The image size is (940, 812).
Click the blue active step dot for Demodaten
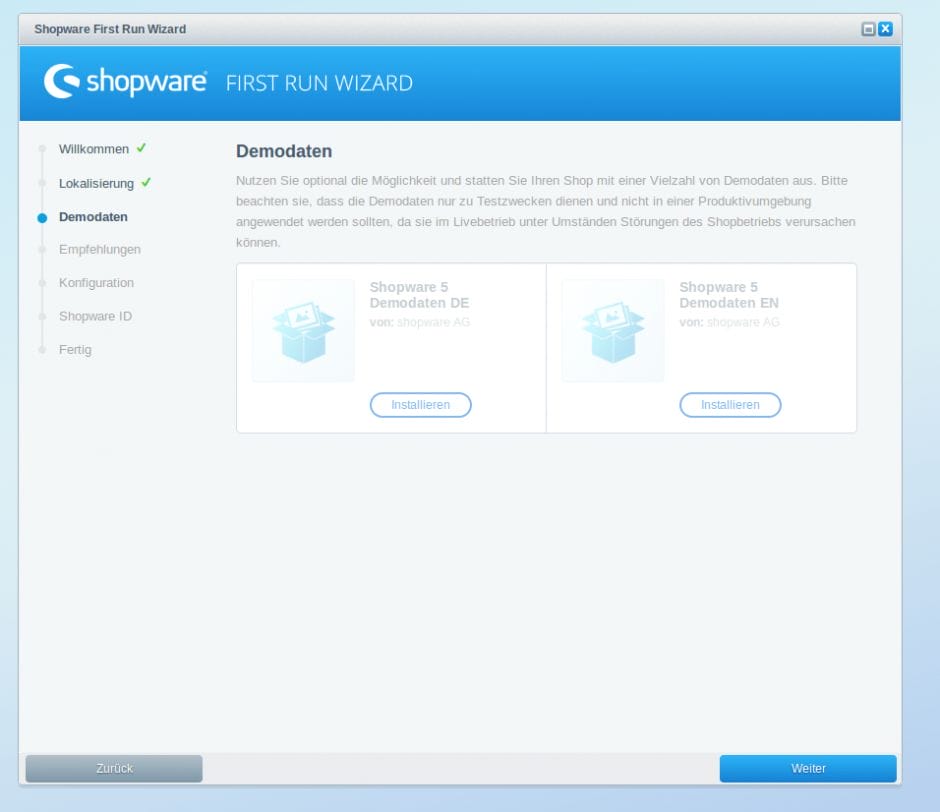tap(42, 217)
